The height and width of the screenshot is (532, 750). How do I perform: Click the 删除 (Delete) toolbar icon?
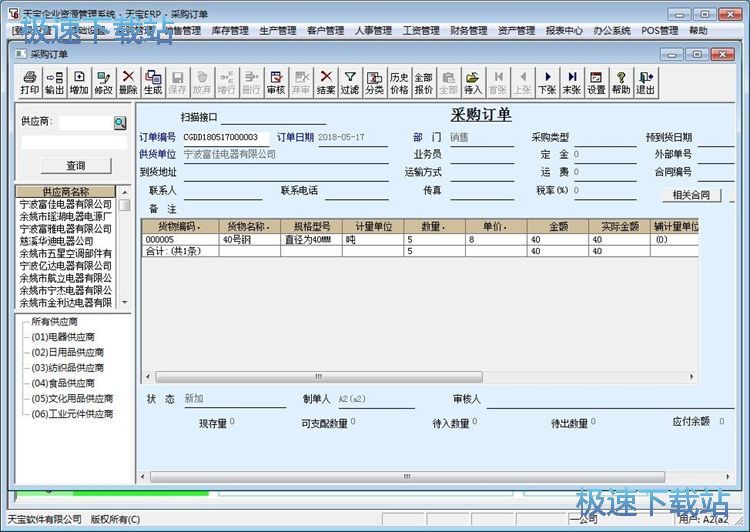(x=128, y=82)
